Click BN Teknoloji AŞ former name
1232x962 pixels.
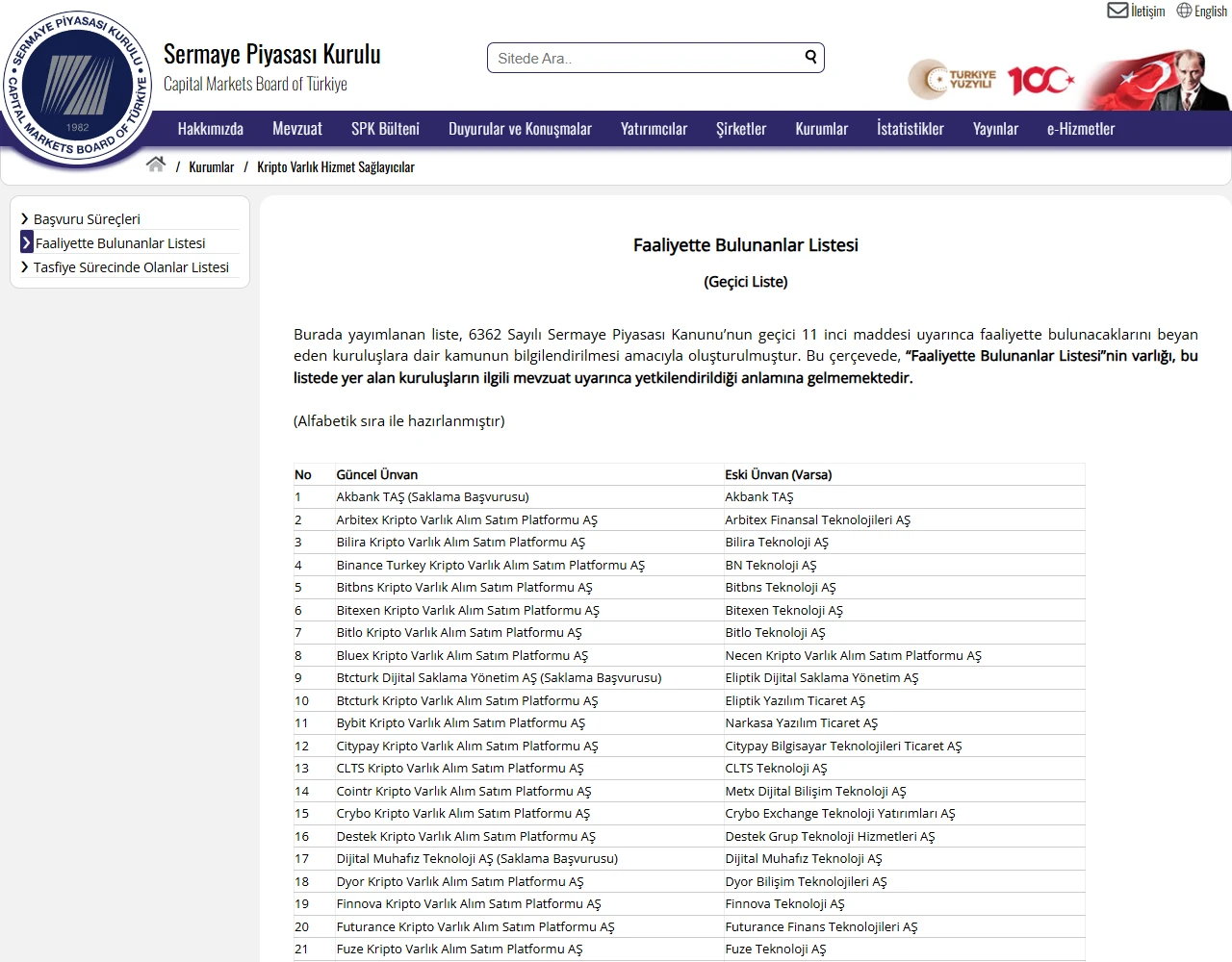pyautogui.click(x=771, y=566)
